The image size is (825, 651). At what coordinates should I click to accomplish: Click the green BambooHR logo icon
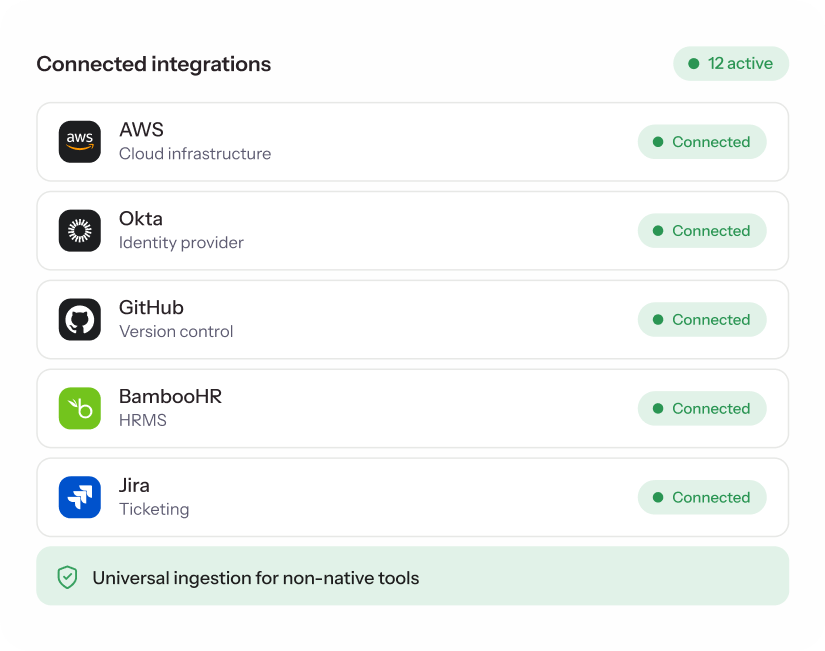(79, 408)
